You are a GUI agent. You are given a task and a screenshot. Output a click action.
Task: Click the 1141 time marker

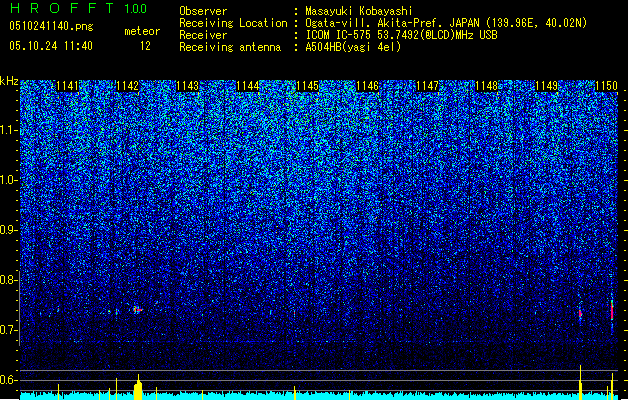tap(67, 86)
